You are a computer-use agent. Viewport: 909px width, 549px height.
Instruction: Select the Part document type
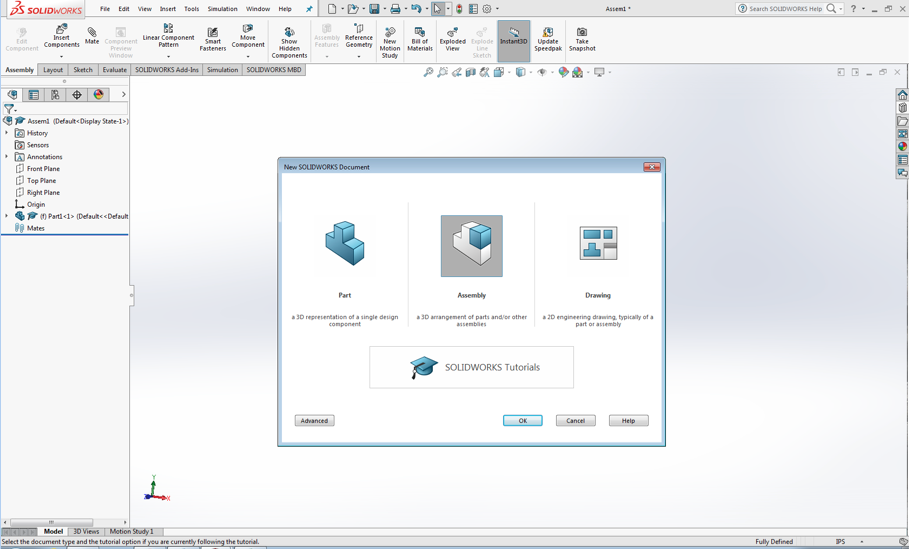coord(345,245)
